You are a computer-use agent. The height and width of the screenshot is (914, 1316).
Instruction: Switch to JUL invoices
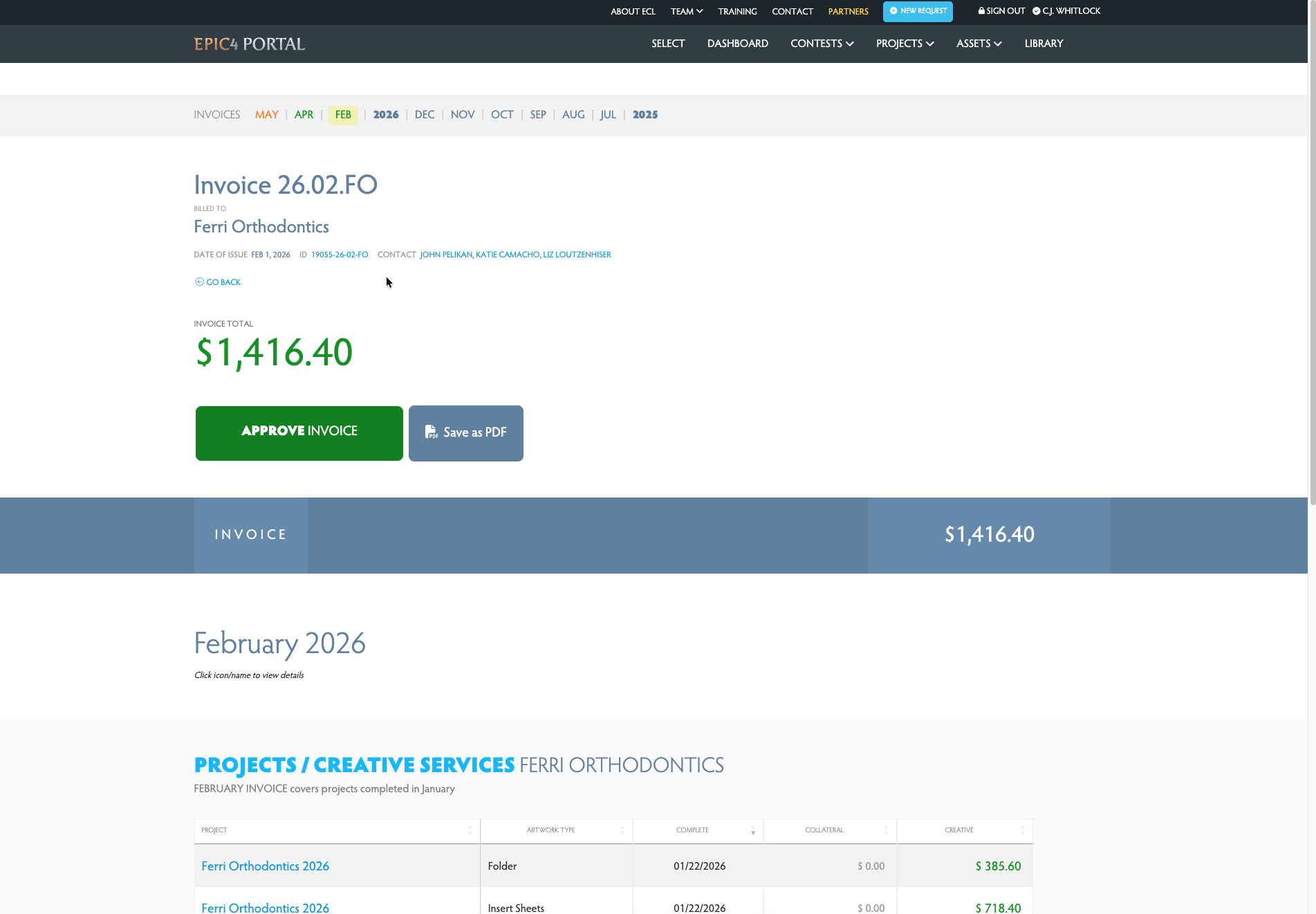point(608,115)
